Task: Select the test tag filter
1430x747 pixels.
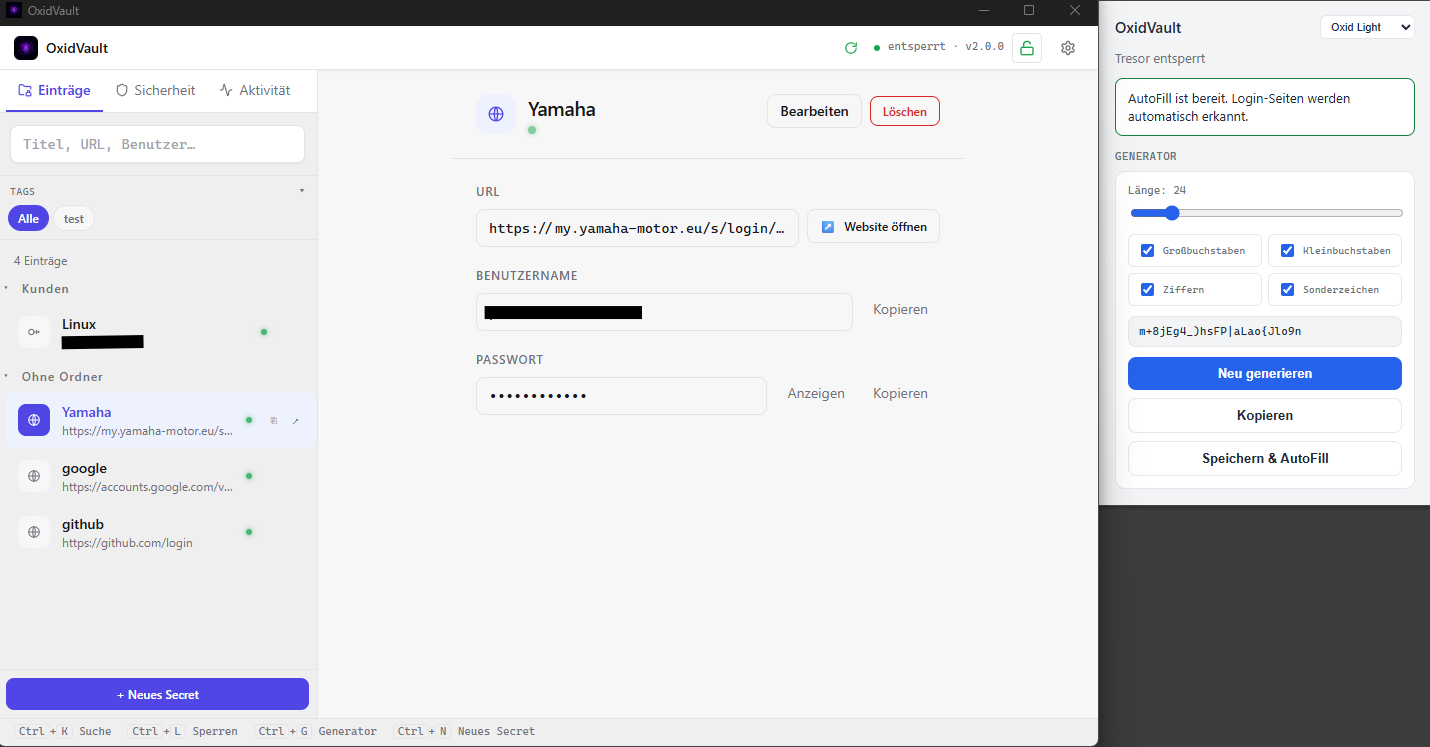Action: click(74, 219)
